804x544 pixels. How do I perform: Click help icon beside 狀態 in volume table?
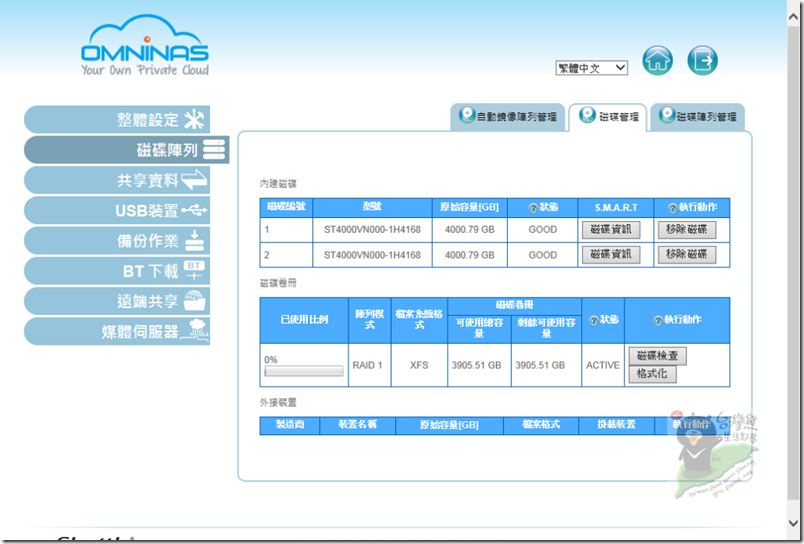point(594,320)
